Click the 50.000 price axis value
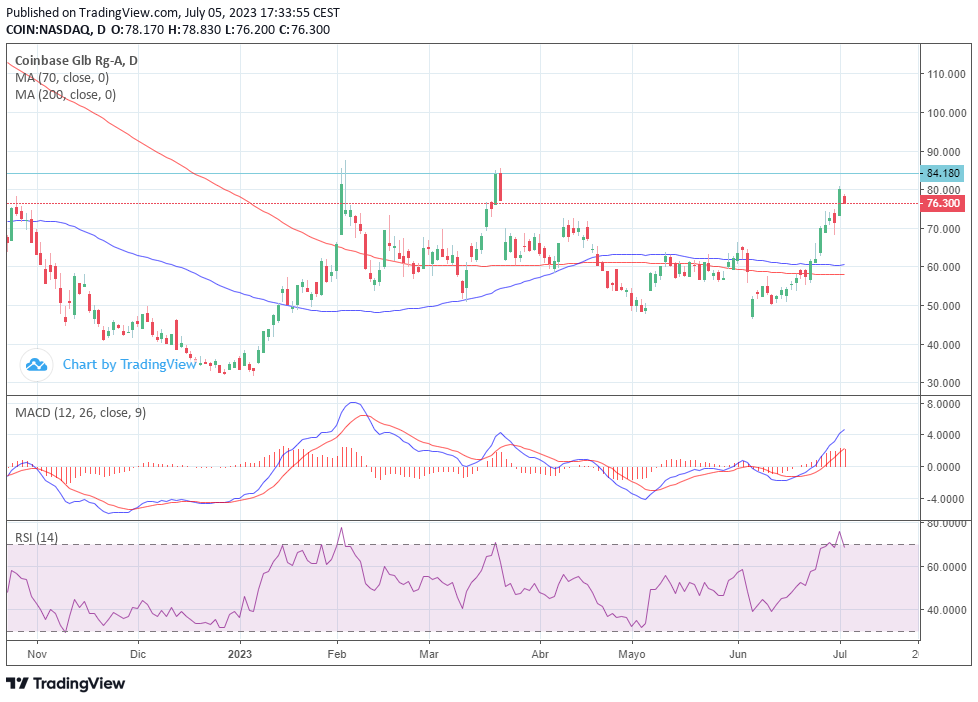This screenshot has width=978, height=702. pyautogui.click(x=944, y=306)
